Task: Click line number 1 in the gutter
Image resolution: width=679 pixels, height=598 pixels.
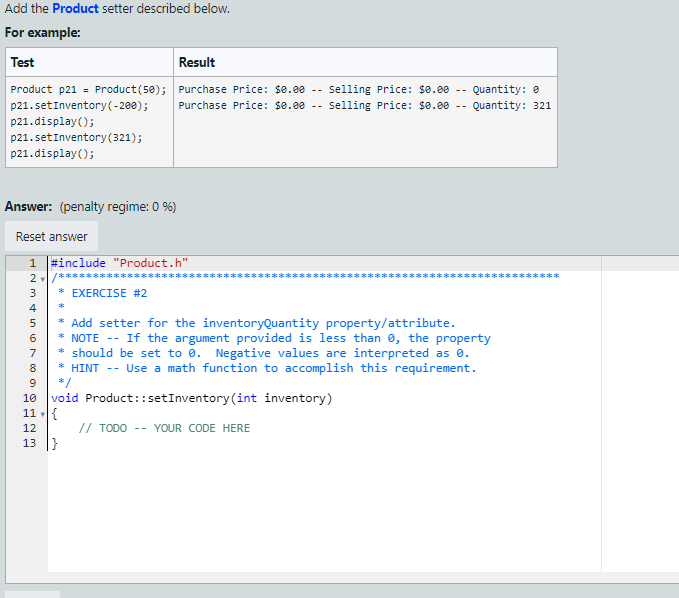Action: pos(32,263)
